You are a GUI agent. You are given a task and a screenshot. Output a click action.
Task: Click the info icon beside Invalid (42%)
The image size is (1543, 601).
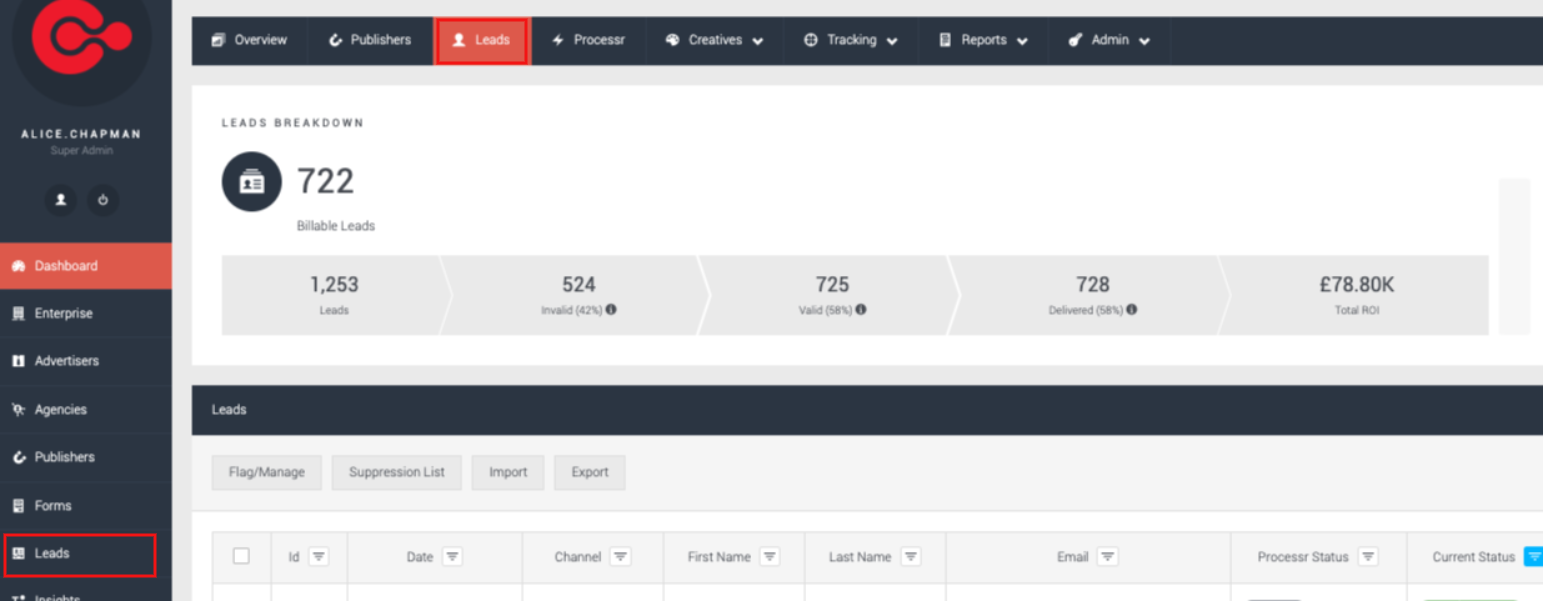pyautogui.click(x=610, y=310)
